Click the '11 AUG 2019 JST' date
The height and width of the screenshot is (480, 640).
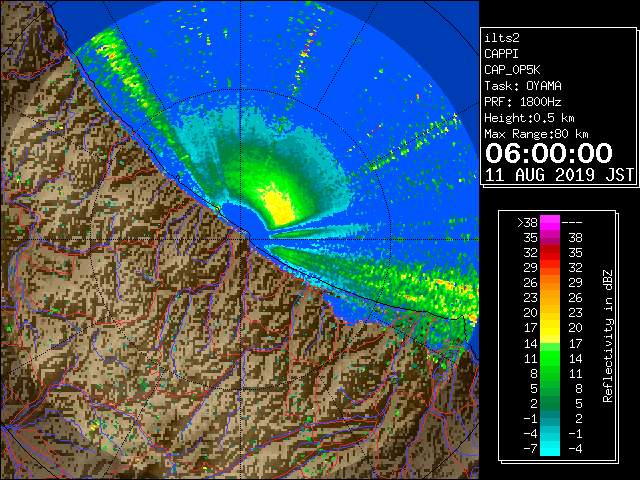559,175
